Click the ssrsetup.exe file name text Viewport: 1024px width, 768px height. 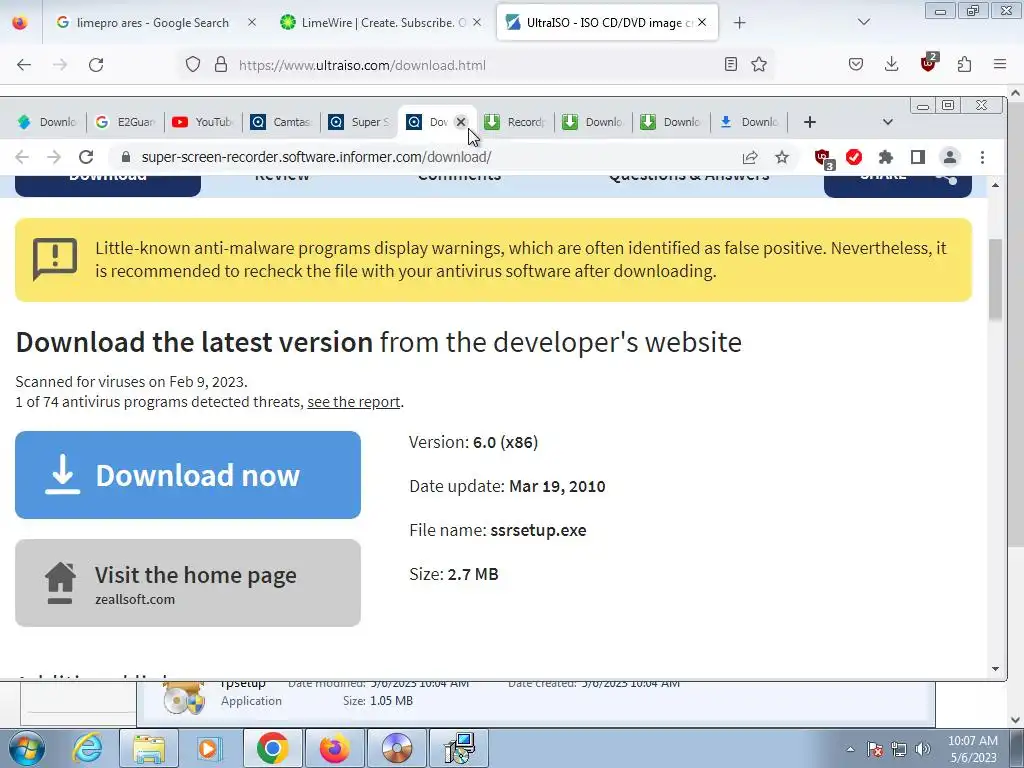coord(538,530)
